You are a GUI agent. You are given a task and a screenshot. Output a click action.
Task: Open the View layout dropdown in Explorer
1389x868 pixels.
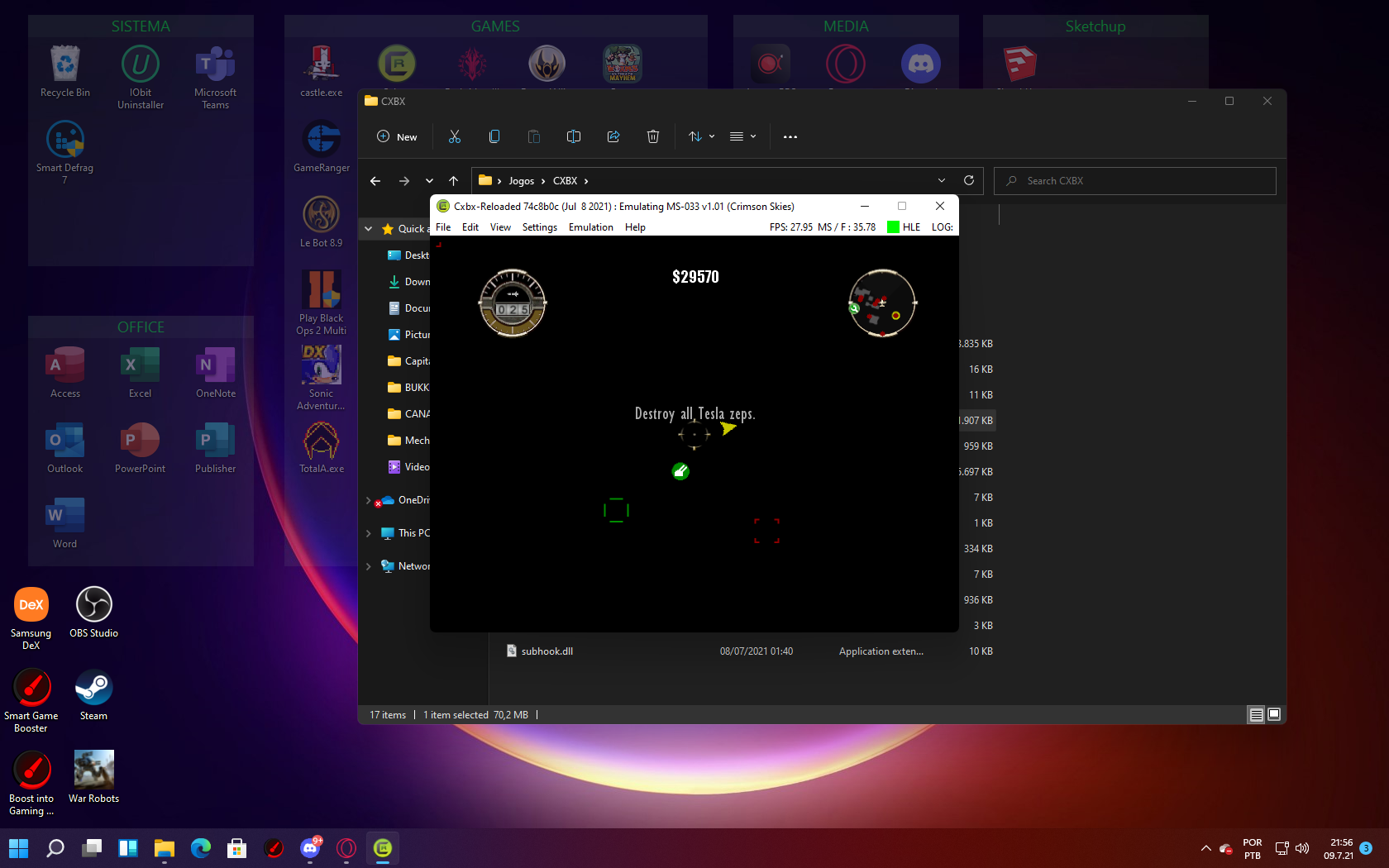[x=742, y=136]
